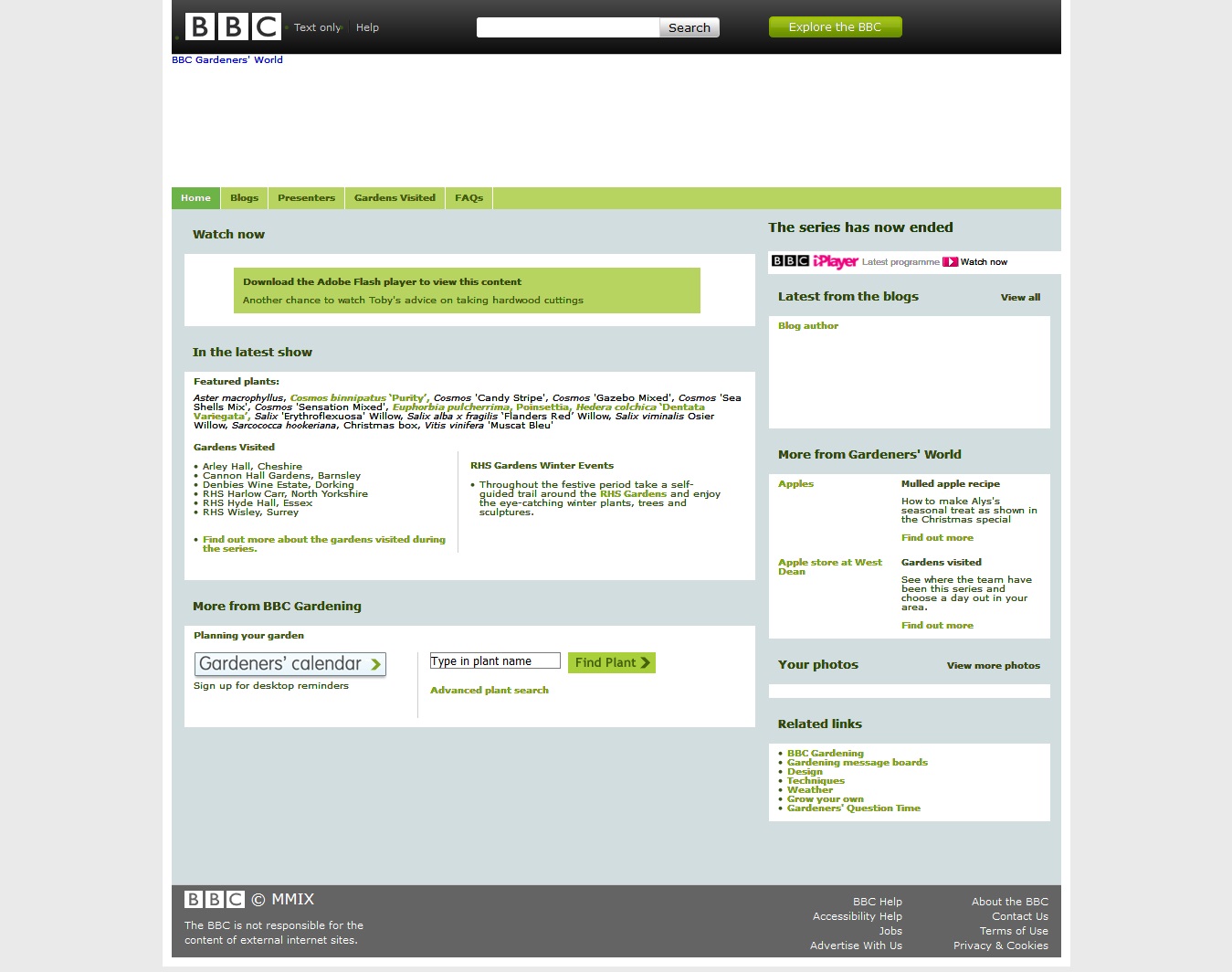Viewport: 1232px width, 972px height.
Task: Focus the BBC search input field
Action: point(568,27)
